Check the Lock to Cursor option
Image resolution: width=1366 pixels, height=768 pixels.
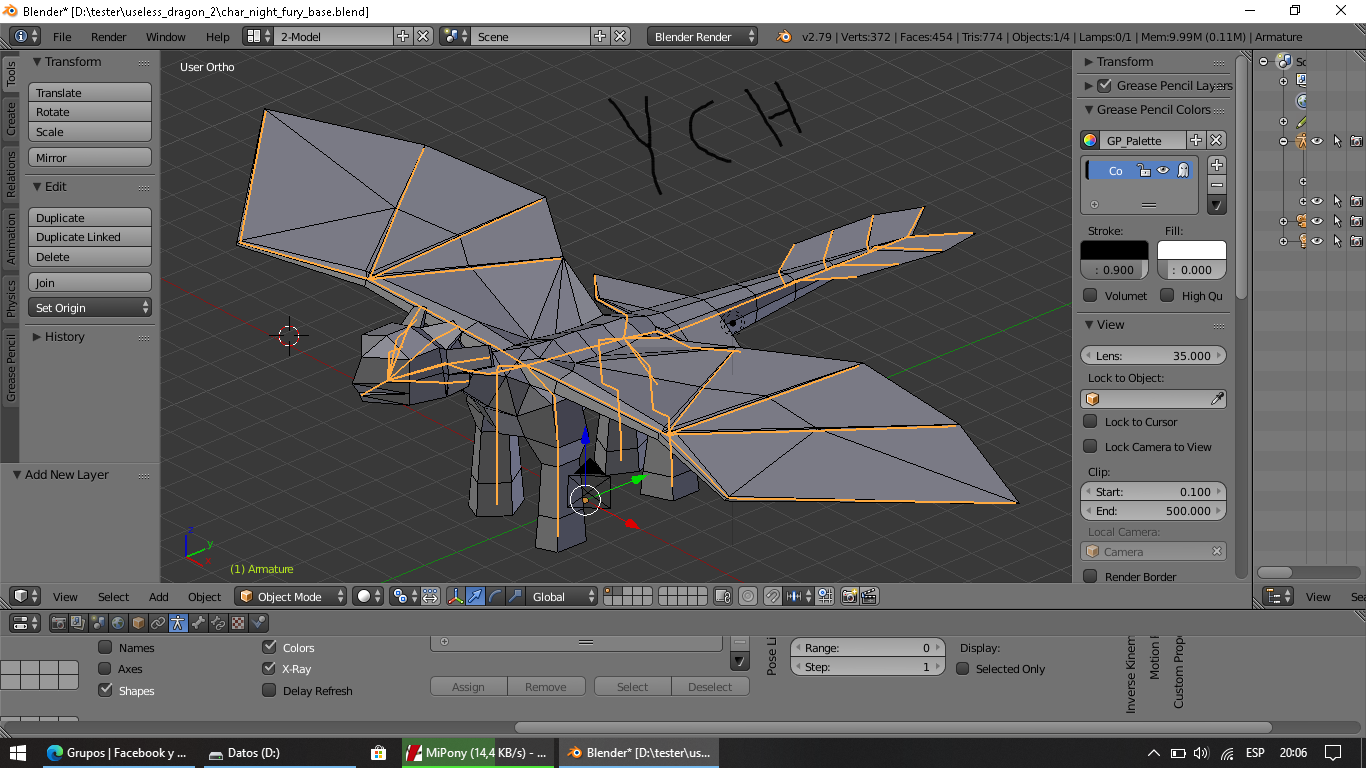click(x=1091, y=422)
